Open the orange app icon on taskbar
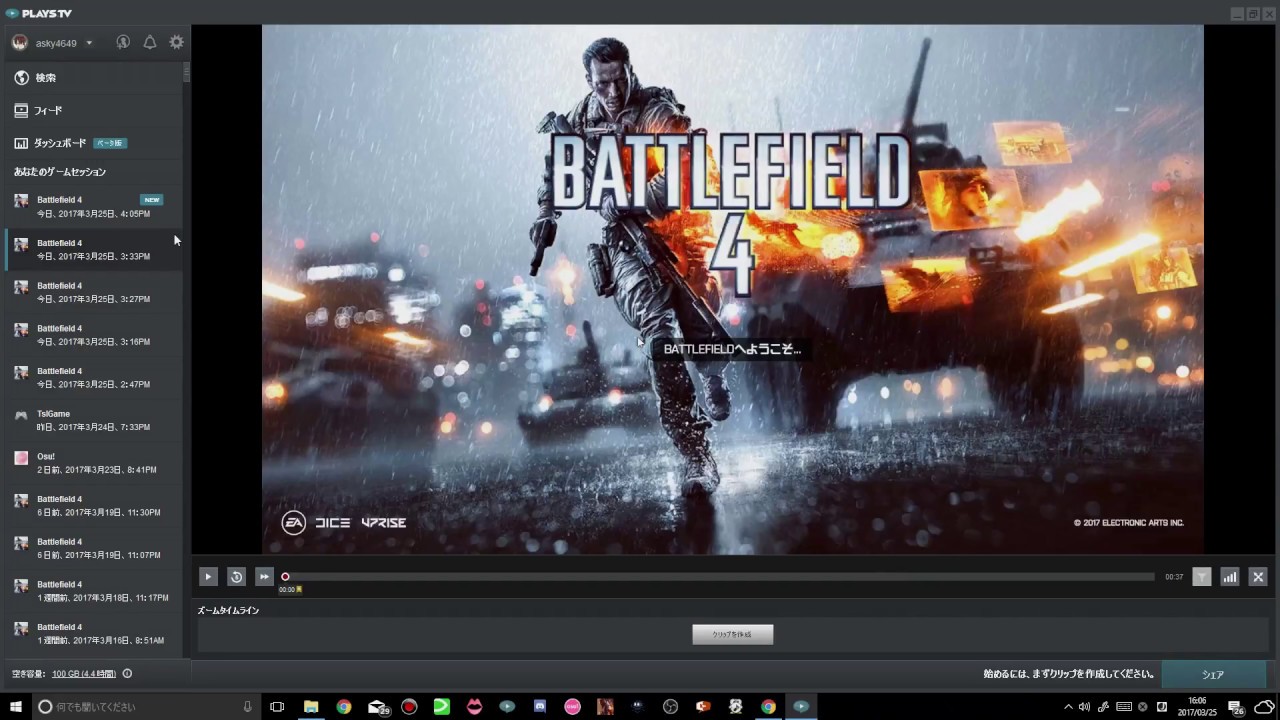Screen dimensions: 1280x720 tap(703, 707)
